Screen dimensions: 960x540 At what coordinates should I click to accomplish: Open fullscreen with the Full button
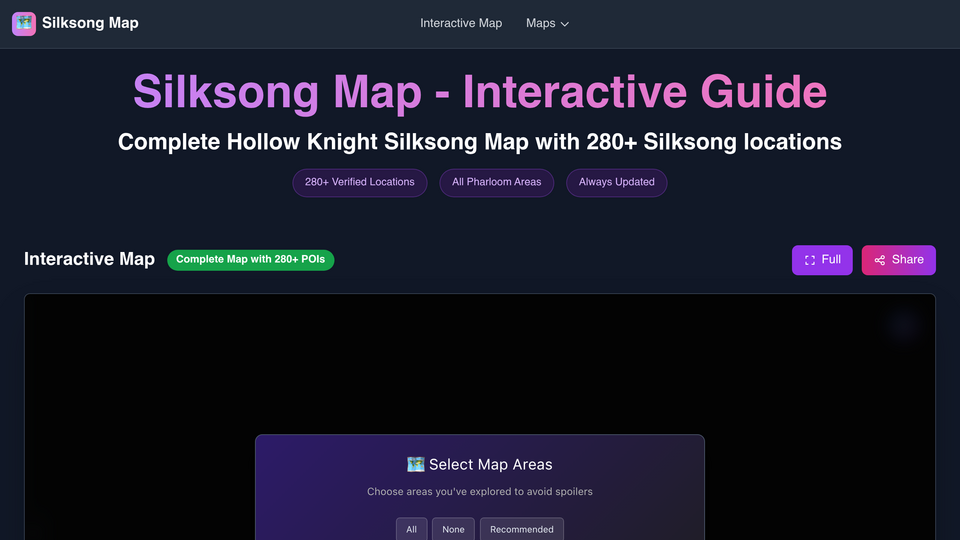coord(822,260)
